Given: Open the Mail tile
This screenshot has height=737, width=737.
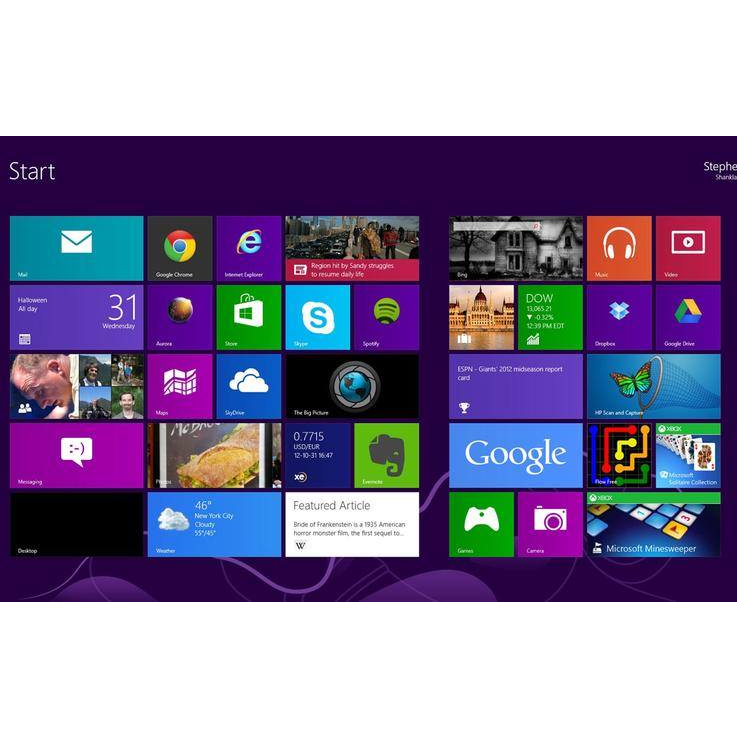Looking at the screenshot, I should click(76, 248).
